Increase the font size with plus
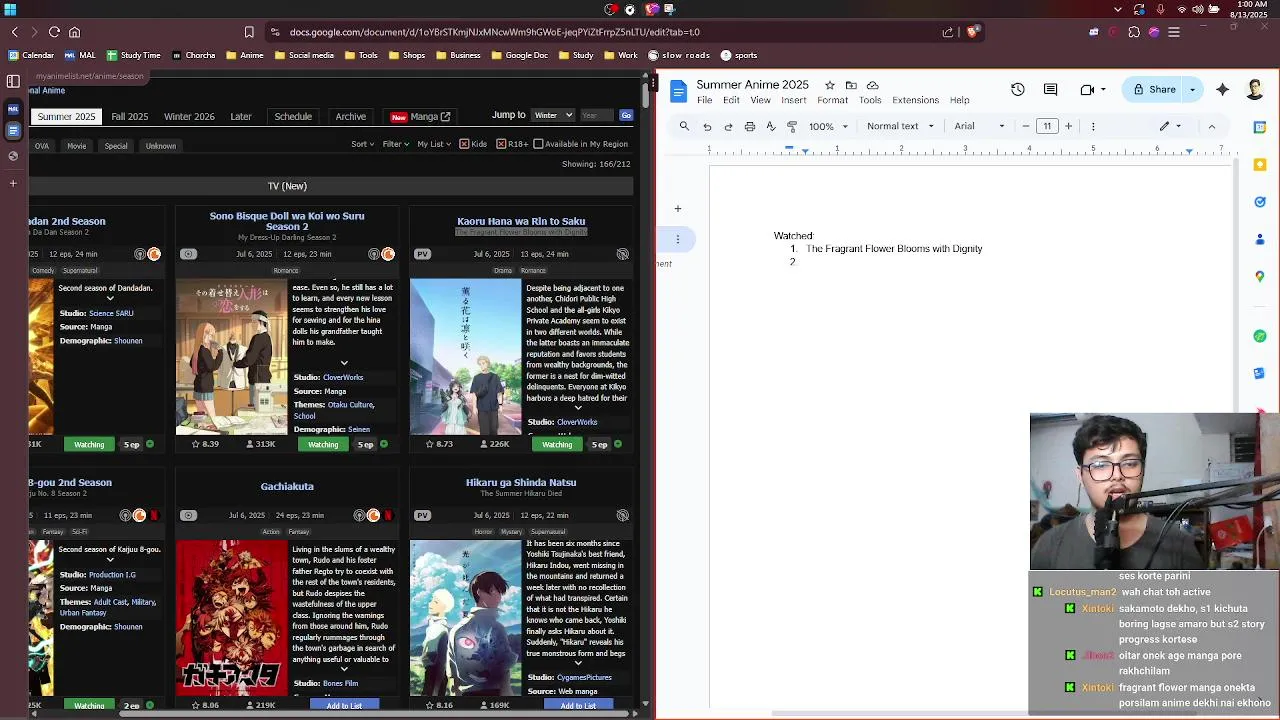This screenshot has height=720, width=1280. (1068, 126)
